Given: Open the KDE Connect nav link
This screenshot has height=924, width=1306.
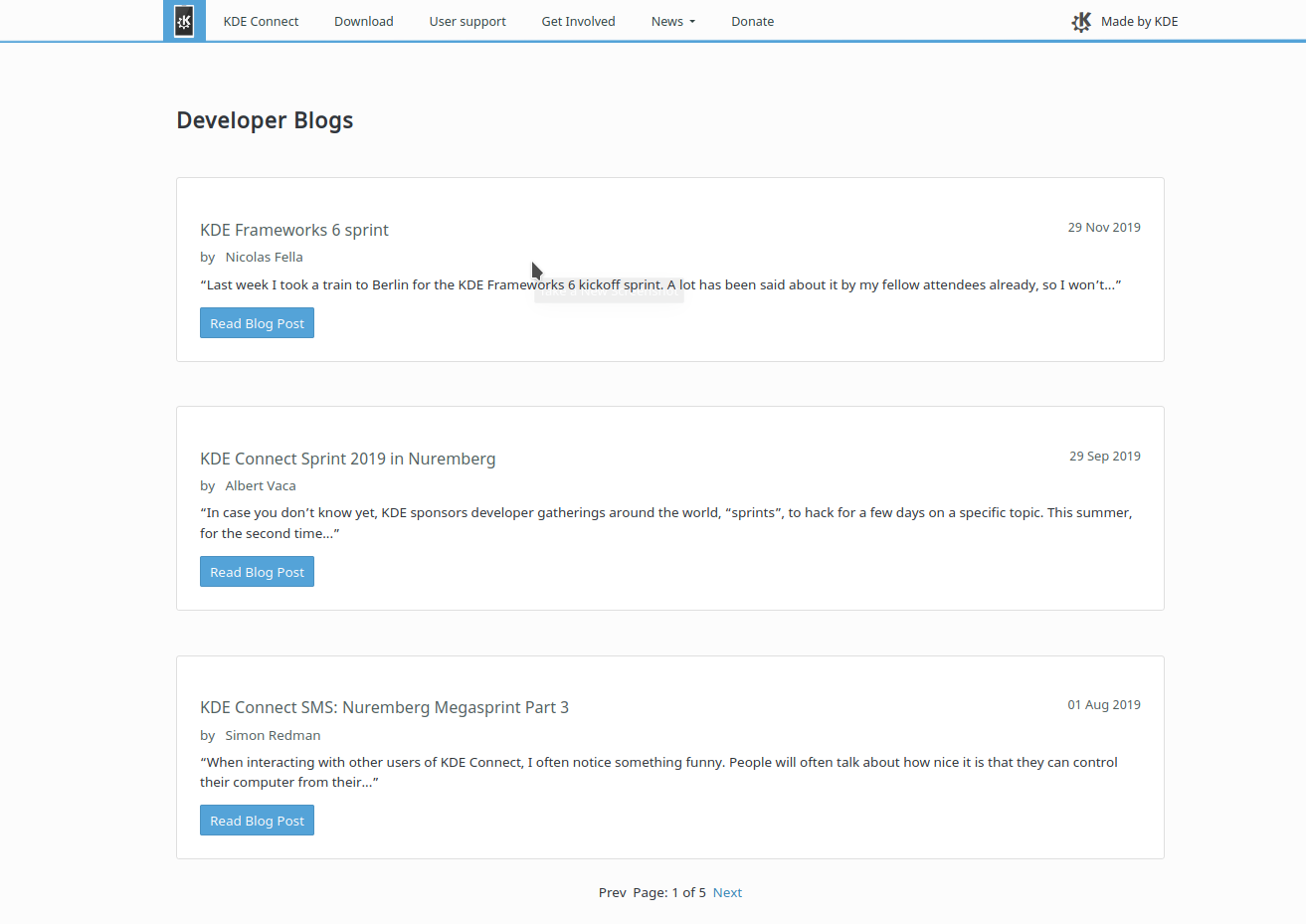Looking at the screenshot, I should click(261, 21).
